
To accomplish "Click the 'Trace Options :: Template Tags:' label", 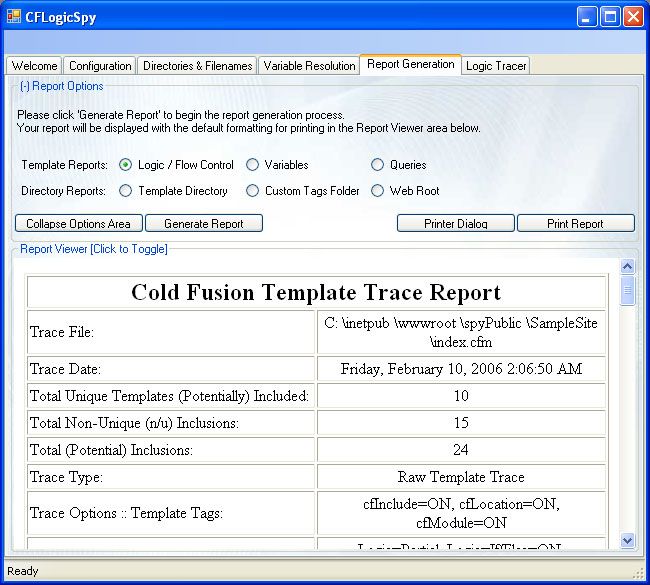I will tap(126, 513).
